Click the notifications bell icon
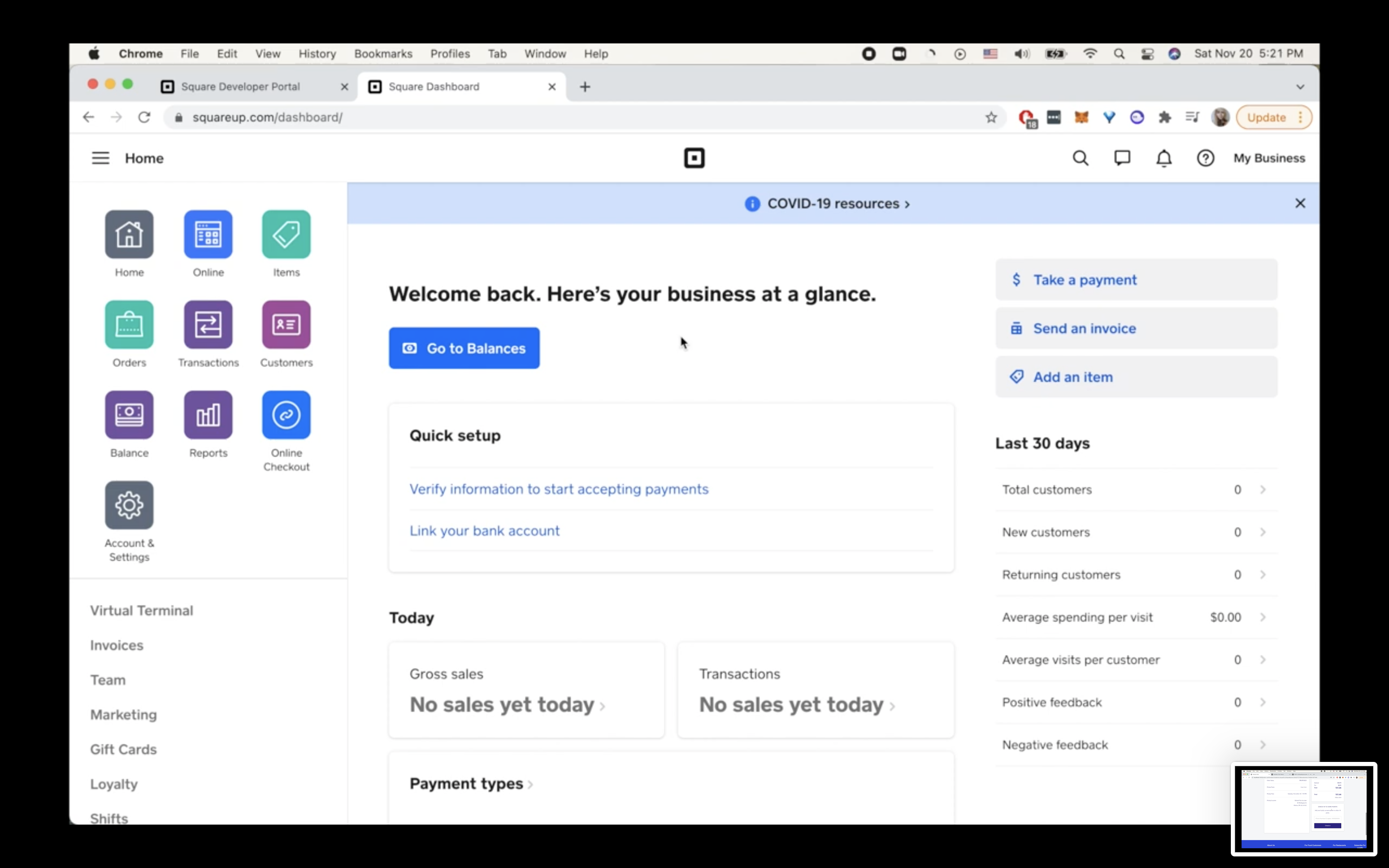This screenshot has width=1389, height=868. click(1163, 158)
